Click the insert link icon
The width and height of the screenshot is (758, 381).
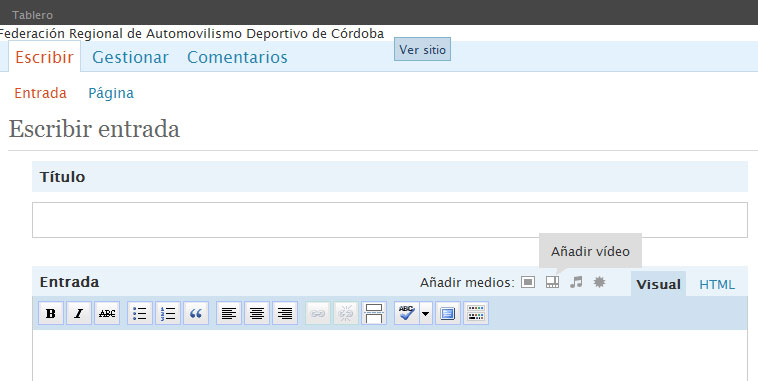coord(318,313)
